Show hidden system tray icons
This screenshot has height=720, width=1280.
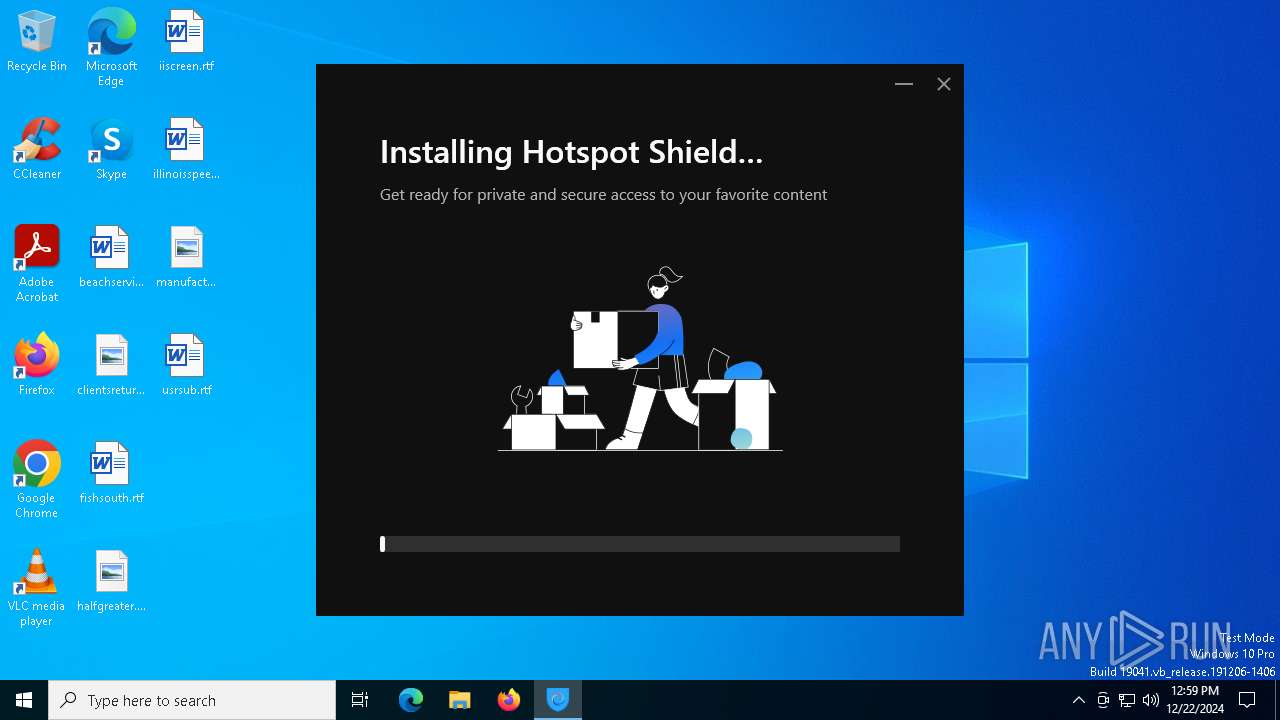[1078, 700]
